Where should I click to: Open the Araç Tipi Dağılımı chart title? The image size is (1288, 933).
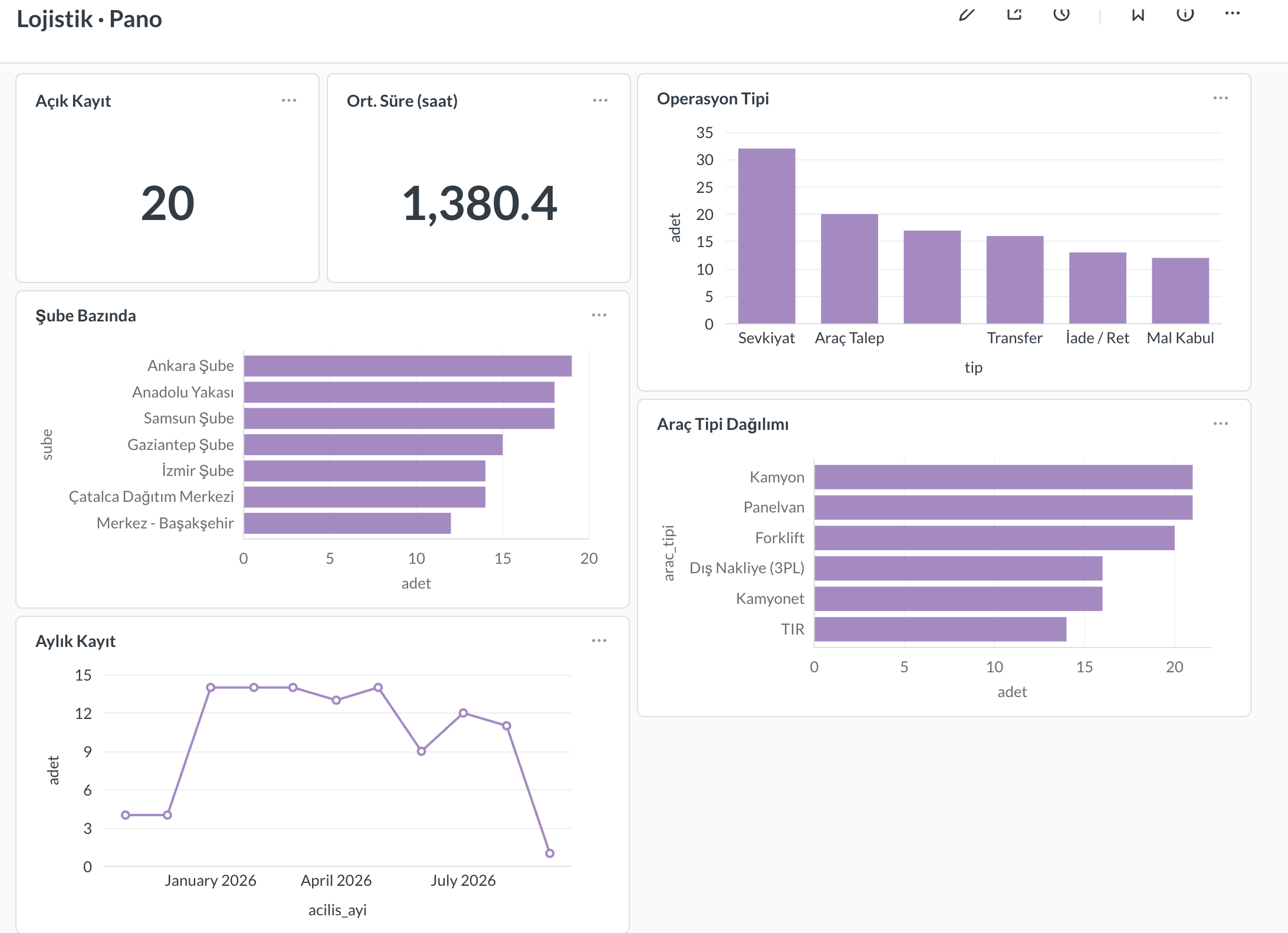point(723,424)
